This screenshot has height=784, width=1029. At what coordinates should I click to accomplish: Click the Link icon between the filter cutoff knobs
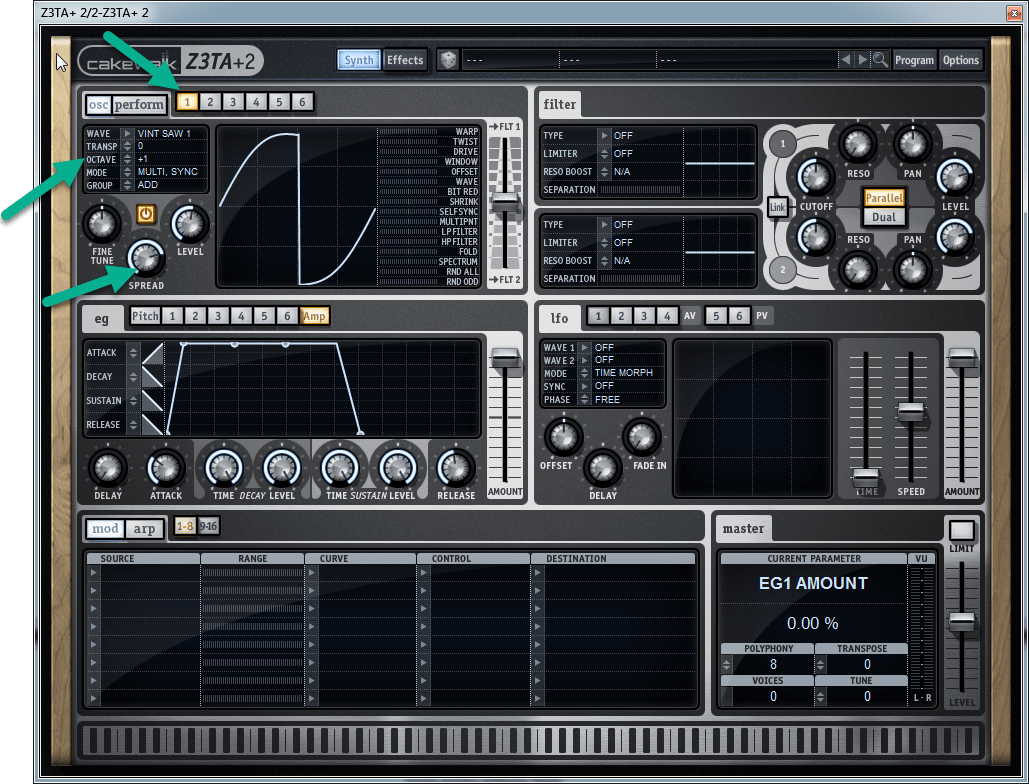(x=776, y=207)
